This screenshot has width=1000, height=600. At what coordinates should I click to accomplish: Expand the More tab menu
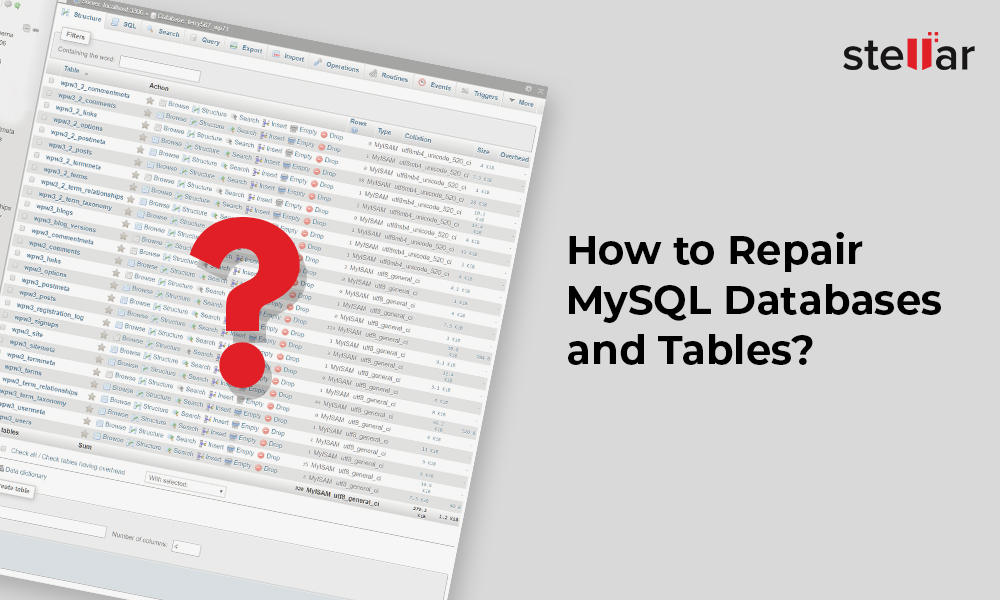pyautogui.click(x=521, y=102)
